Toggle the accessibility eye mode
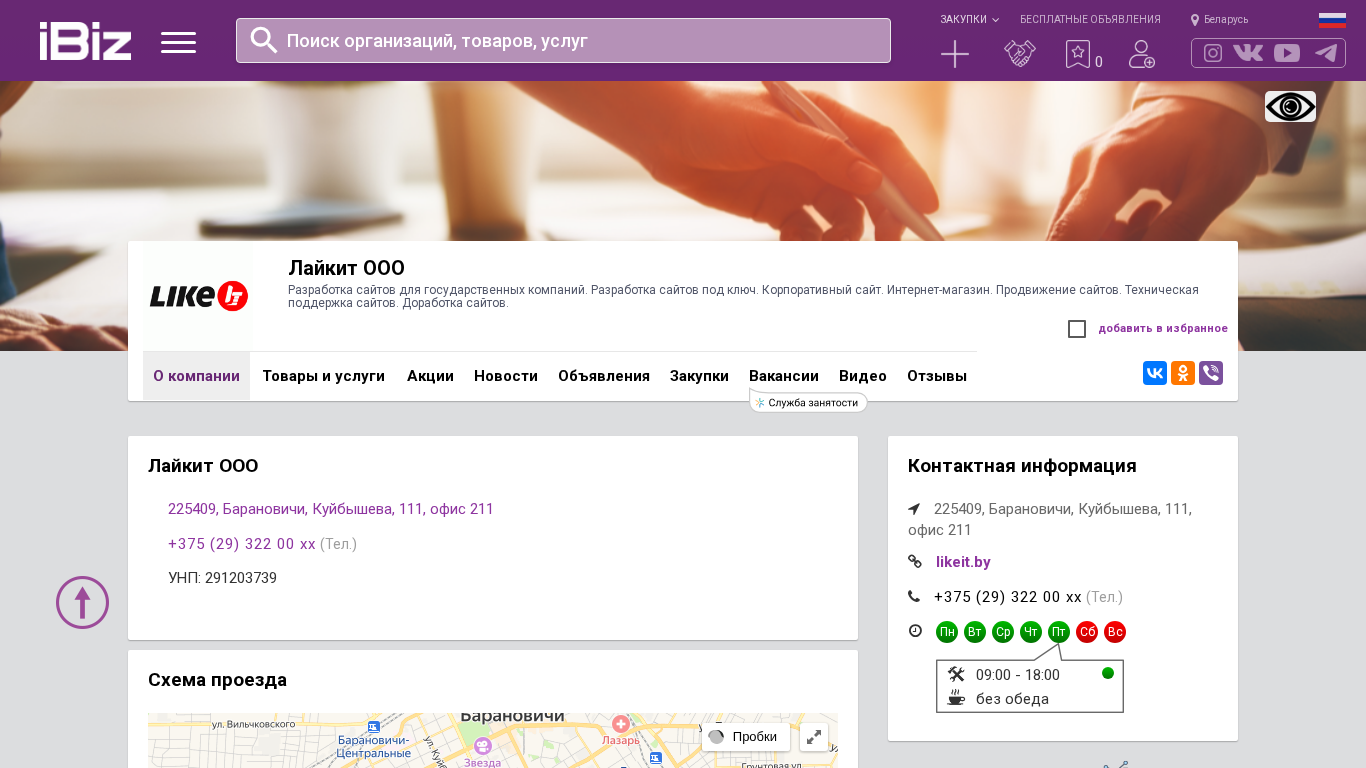The image size is (1366, 768). point(1290,106)
